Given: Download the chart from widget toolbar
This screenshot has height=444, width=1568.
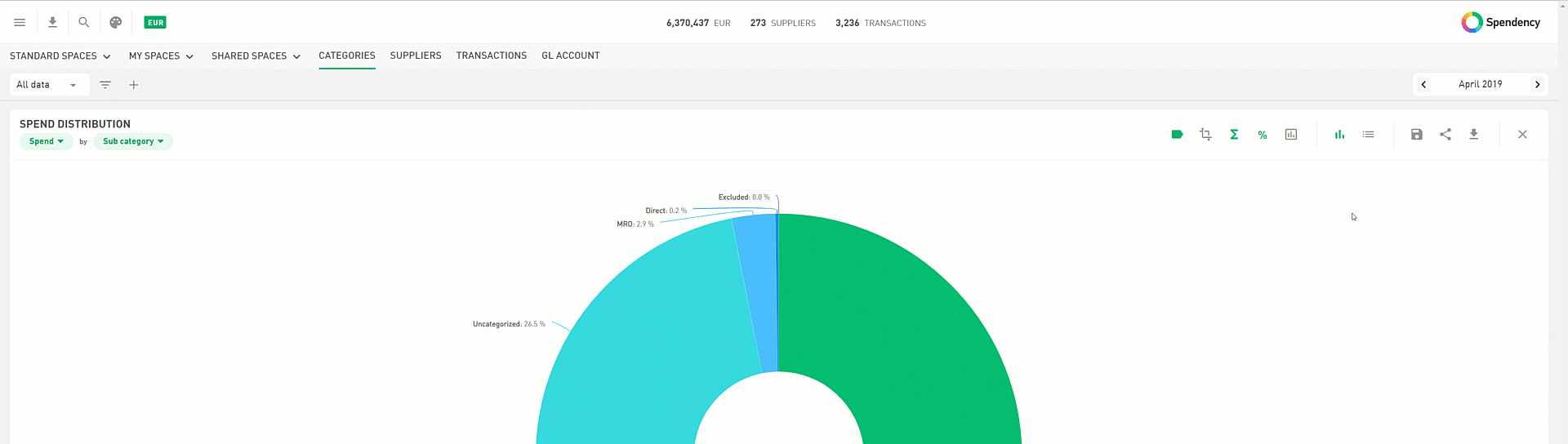Looking at the screenshot, I should click(x=1474, y=135).
